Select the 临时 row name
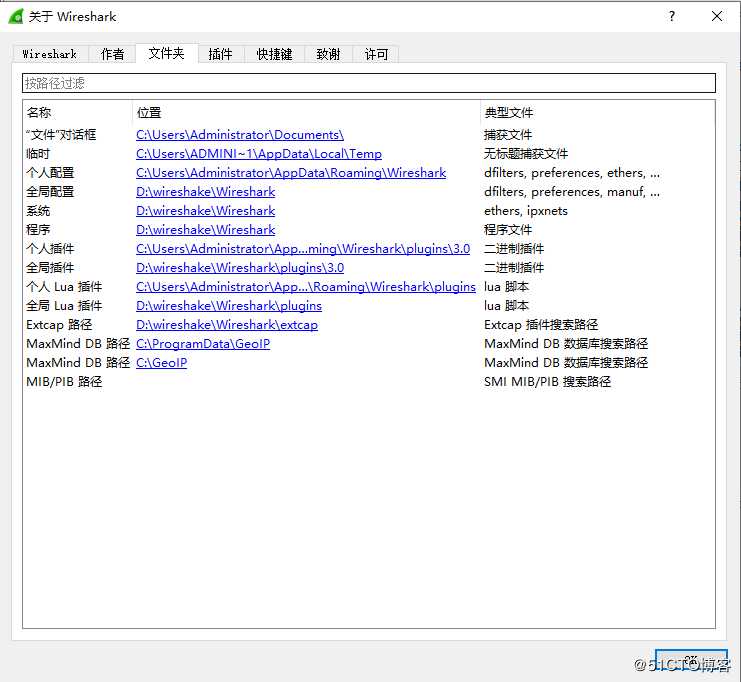This screenshot has height=682, width=741. click(38, 154)
